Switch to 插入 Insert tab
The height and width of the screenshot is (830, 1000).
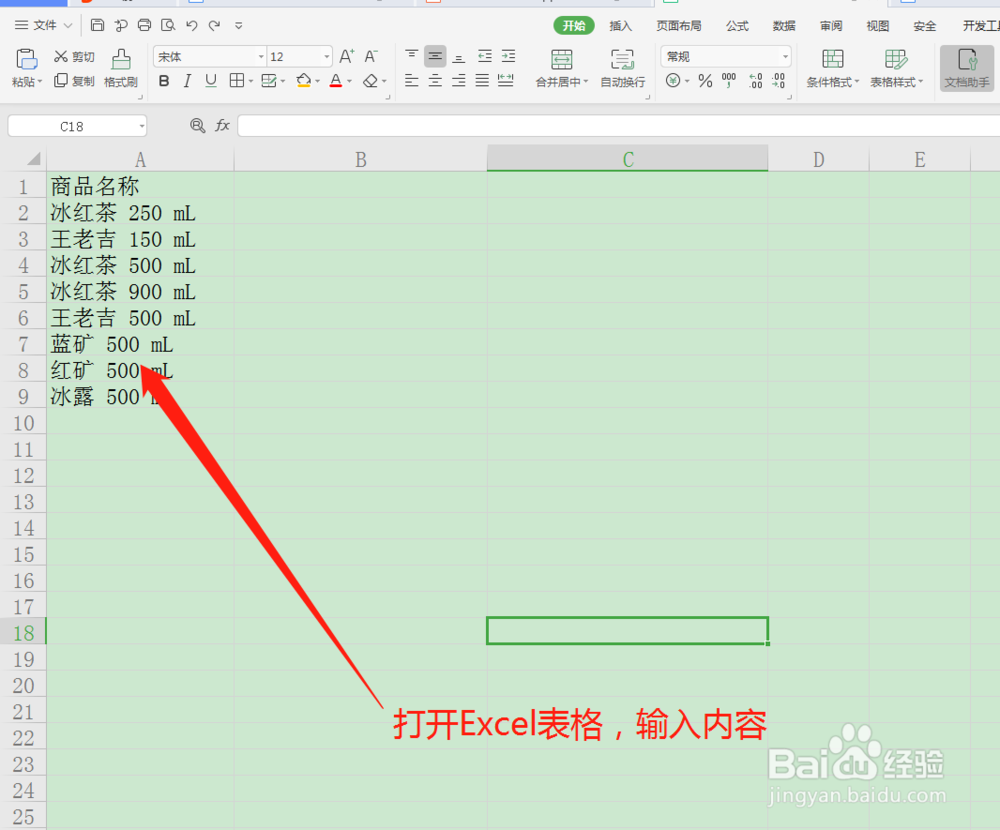620,26
